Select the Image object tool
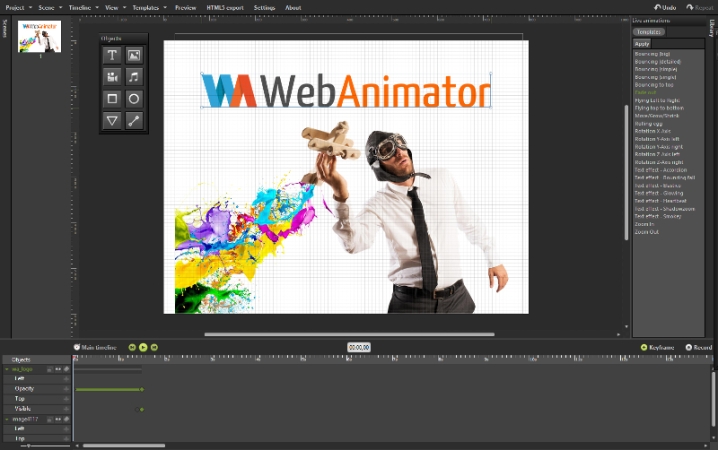Screen dimensions: 718x450 pos(134,55)
